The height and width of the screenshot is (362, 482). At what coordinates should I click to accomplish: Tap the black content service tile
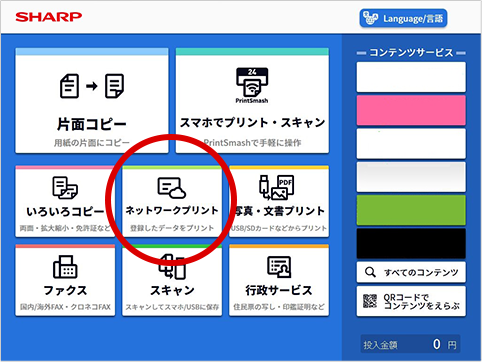pyautogui.click(x=411, y=243)
